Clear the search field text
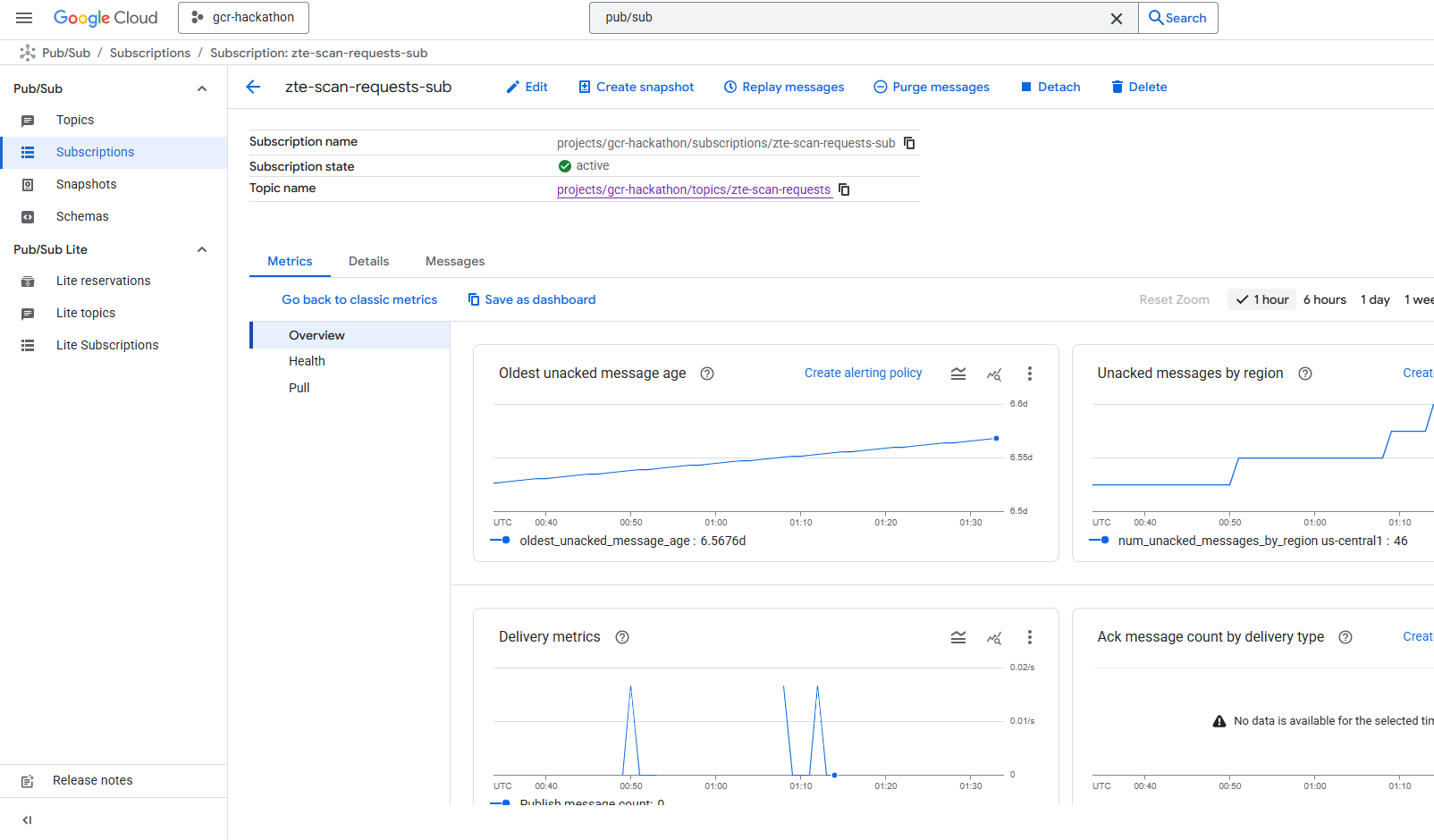This screenshot has width=1434, height=840. tap(1117, 18)
